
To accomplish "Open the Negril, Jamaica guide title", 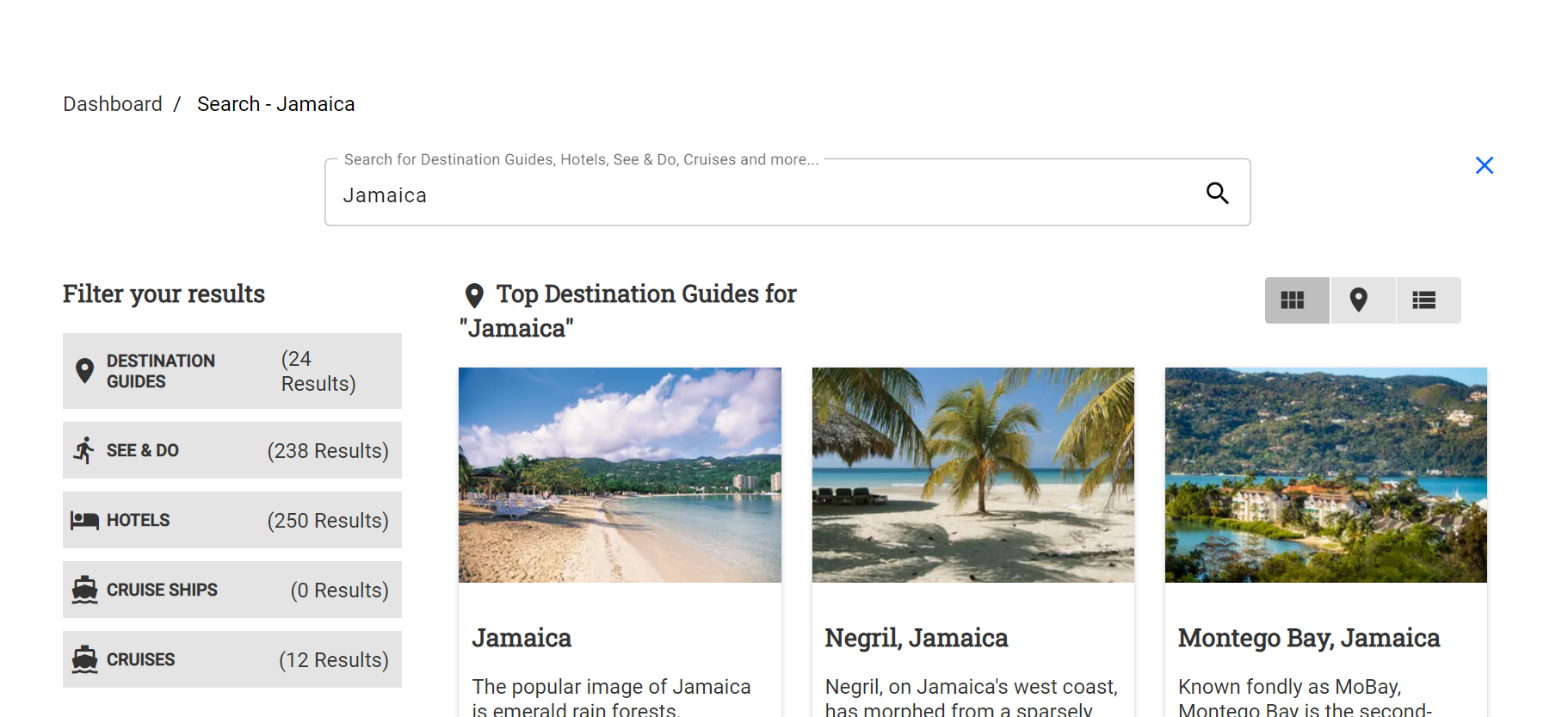I will (916, 638).
